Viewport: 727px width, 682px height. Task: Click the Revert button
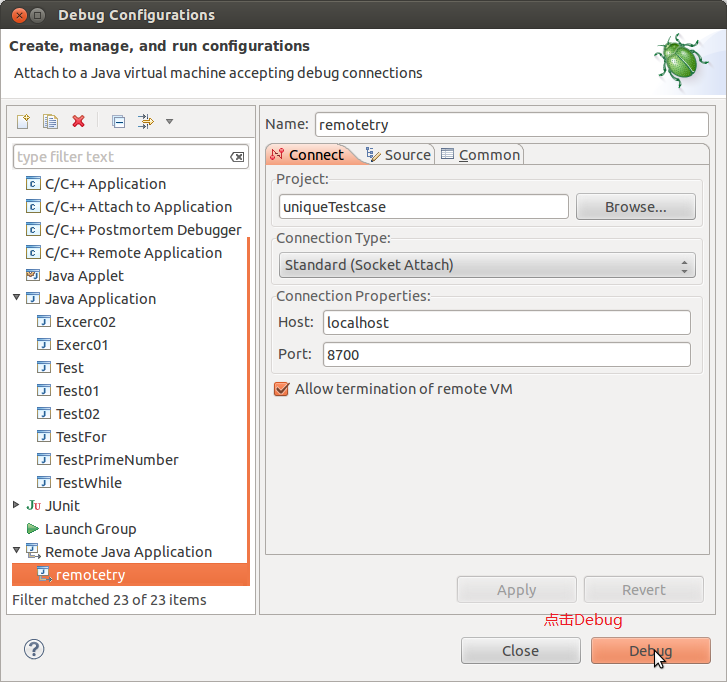(644, 590)
